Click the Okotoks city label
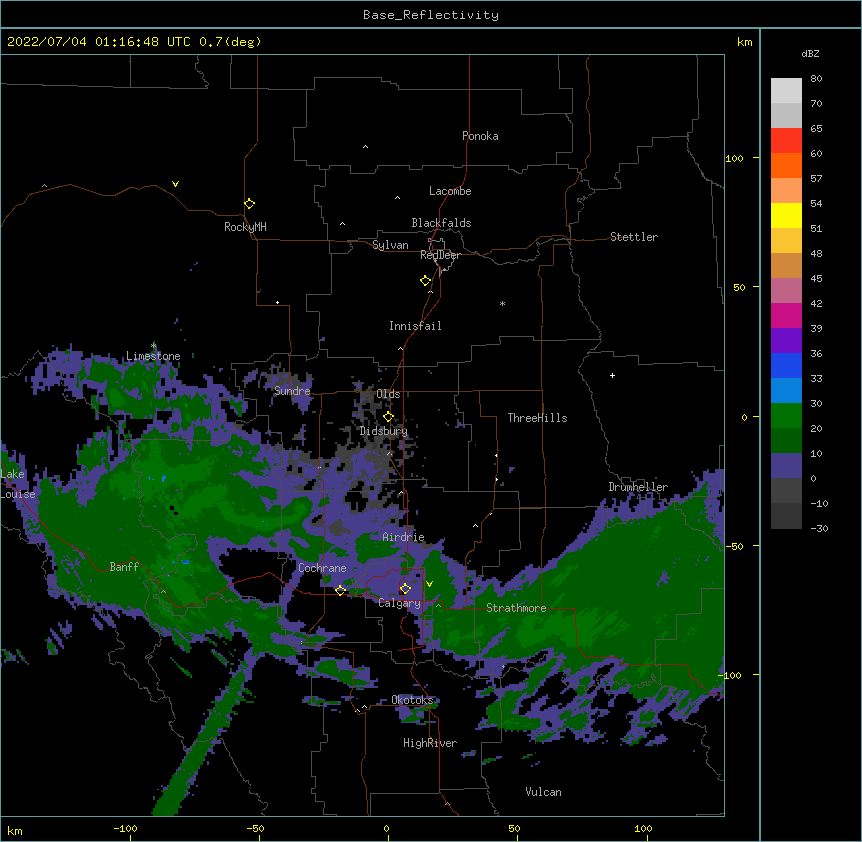 pos(412,700)
